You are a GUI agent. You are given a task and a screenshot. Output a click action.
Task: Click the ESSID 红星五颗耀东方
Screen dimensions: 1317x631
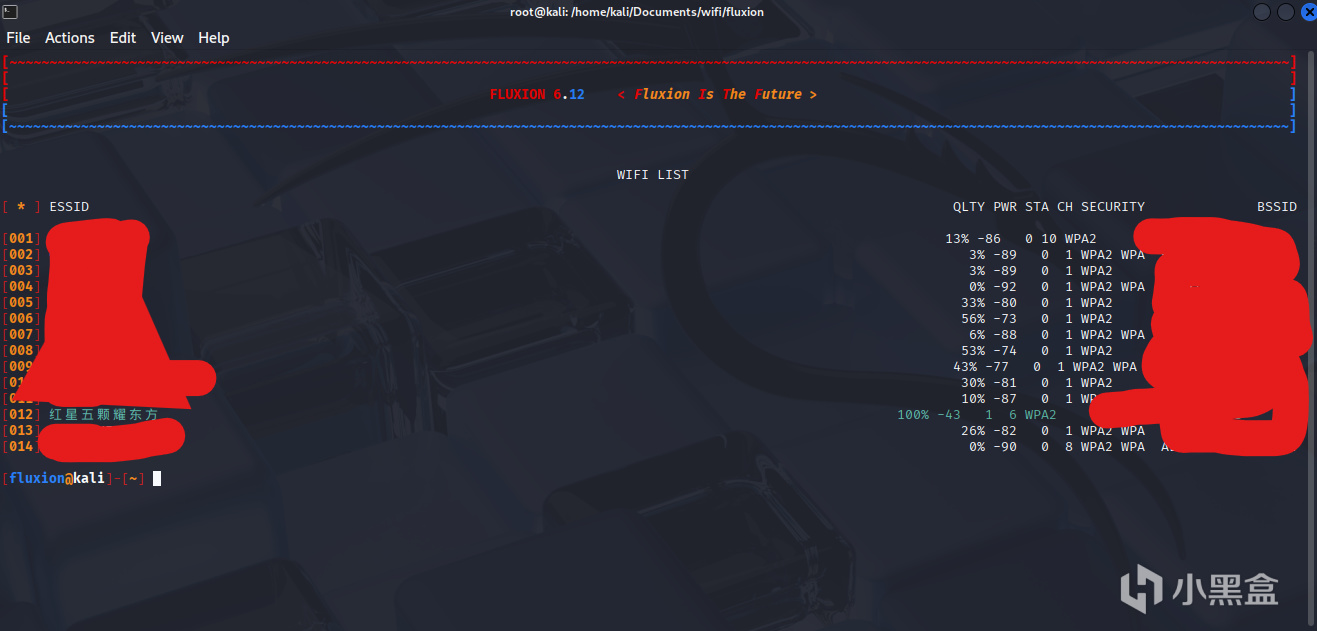(104, 415)
